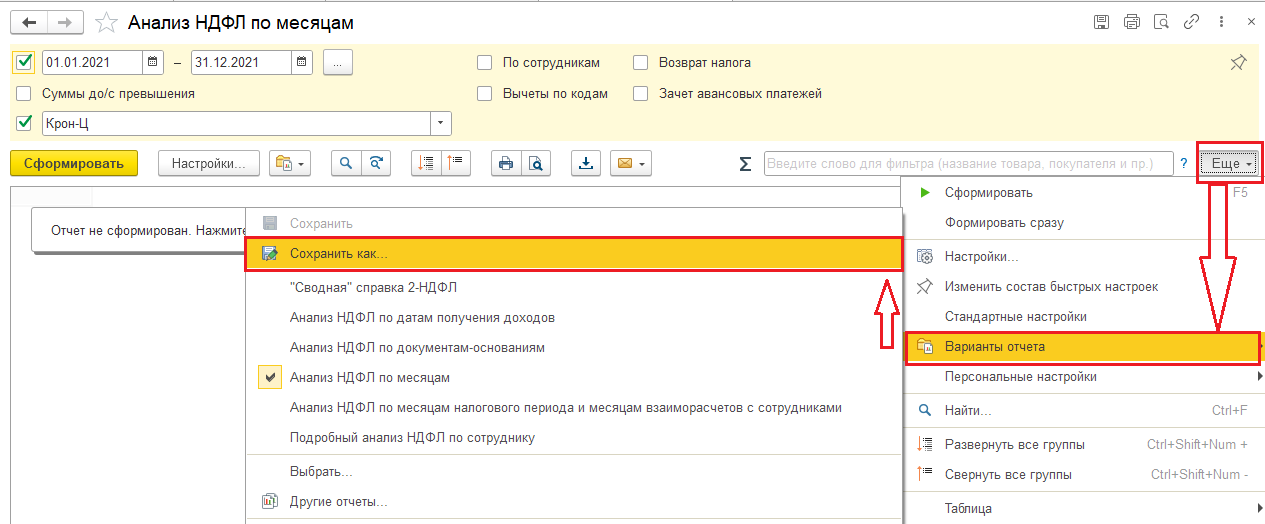Open 'Другие отчеты...' menu entry
Screen dimensions: 1265x524
coord(573,501)
